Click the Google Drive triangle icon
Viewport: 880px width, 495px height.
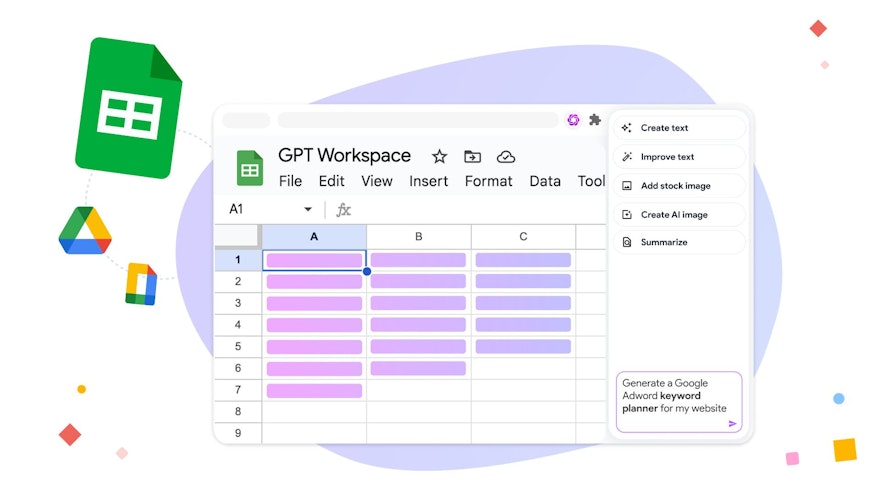pyautogui.click(x=85, y=231)
